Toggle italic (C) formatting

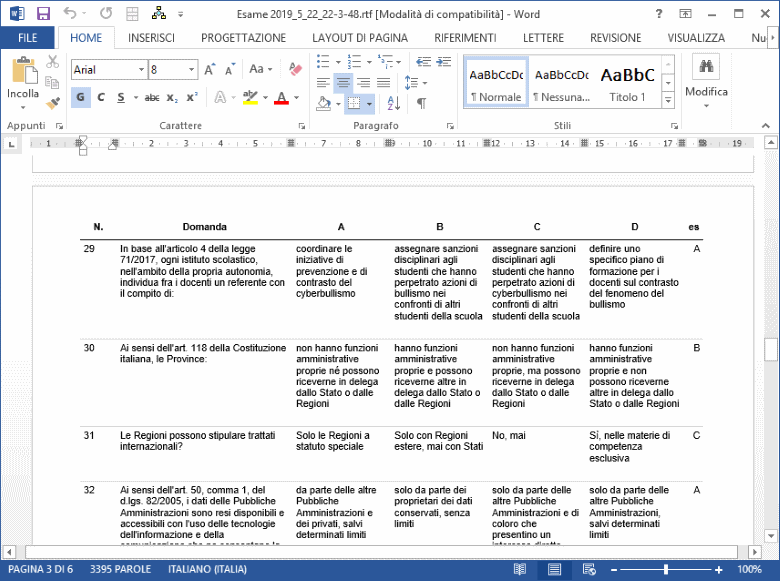[x=101, y=98]
